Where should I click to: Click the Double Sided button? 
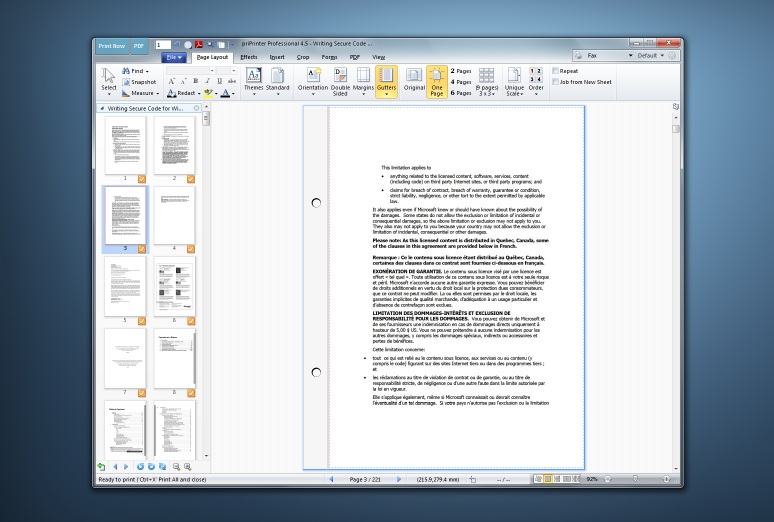pos(340,81)
